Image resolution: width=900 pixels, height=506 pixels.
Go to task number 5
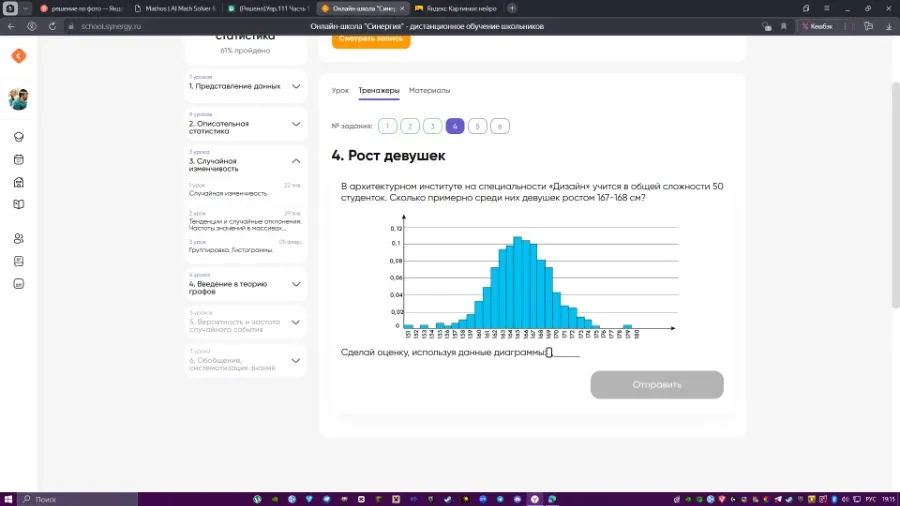click(x=477, y=126)
